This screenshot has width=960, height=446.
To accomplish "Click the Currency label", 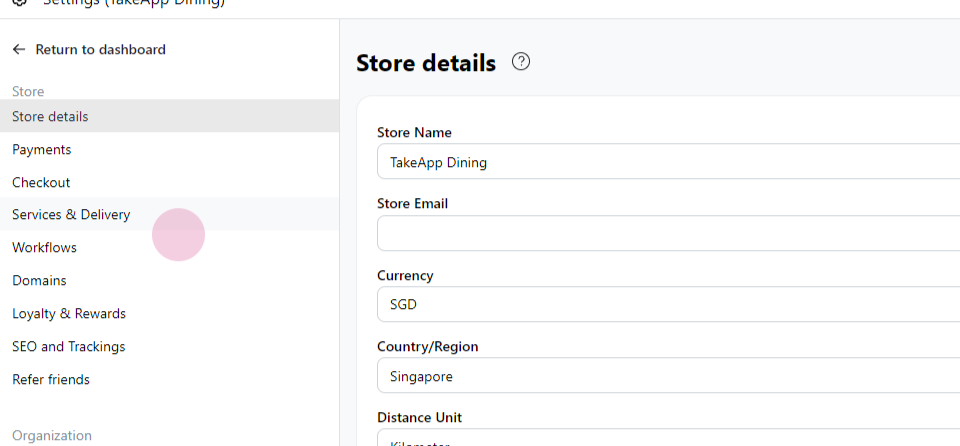I will click(x=405, y=275).
